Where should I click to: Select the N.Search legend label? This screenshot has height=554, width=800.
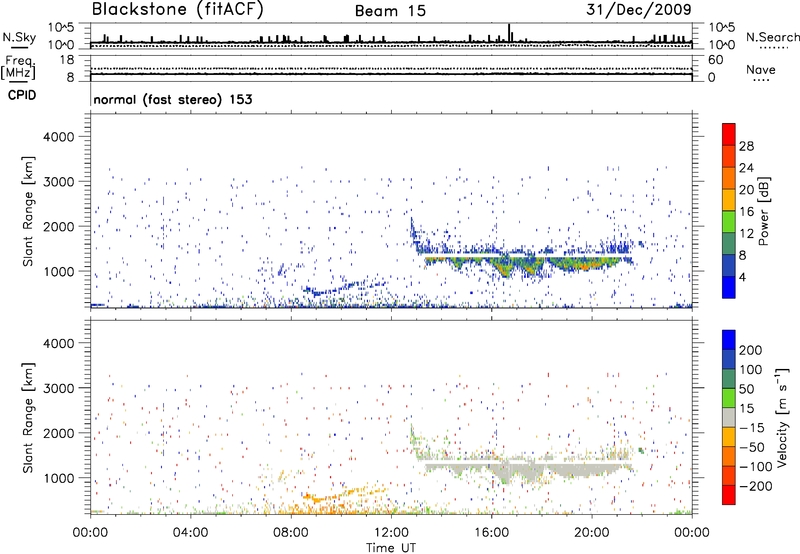773,37
